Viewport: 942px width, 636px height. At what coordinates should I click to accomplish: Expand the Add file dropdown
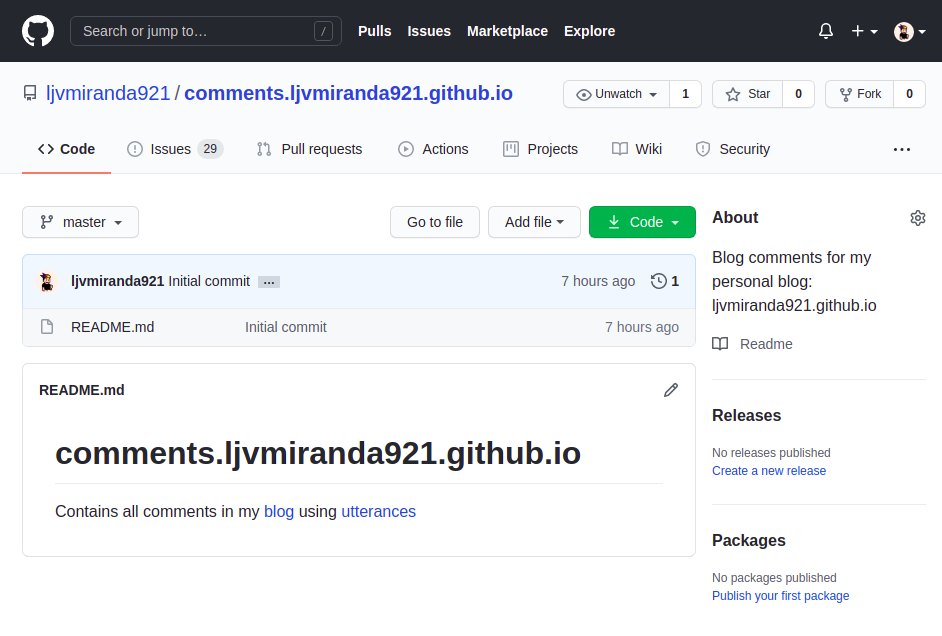click(534, 222)
